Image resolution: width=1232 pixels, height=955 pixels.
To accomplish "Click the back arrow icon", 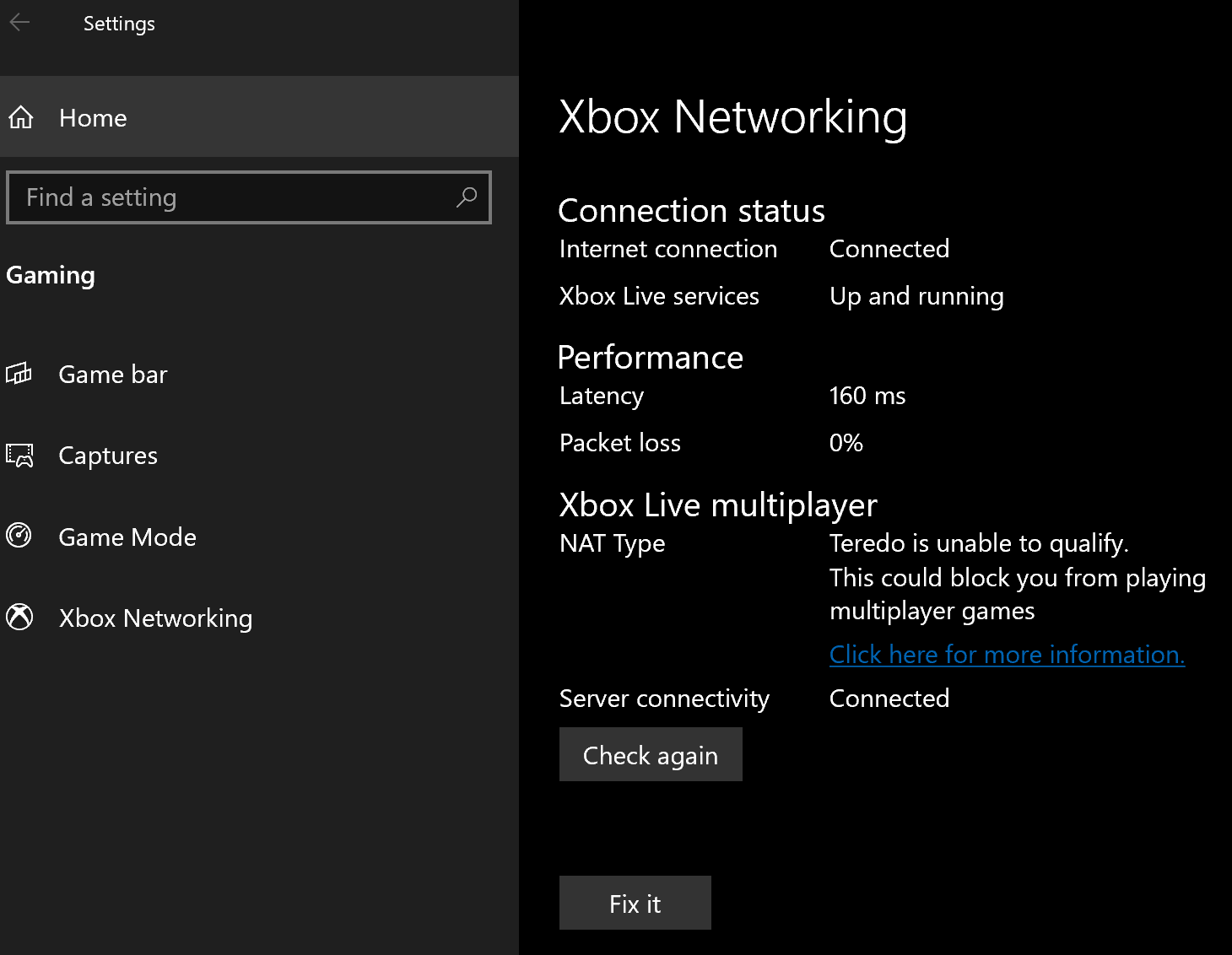I will [19, 23].
